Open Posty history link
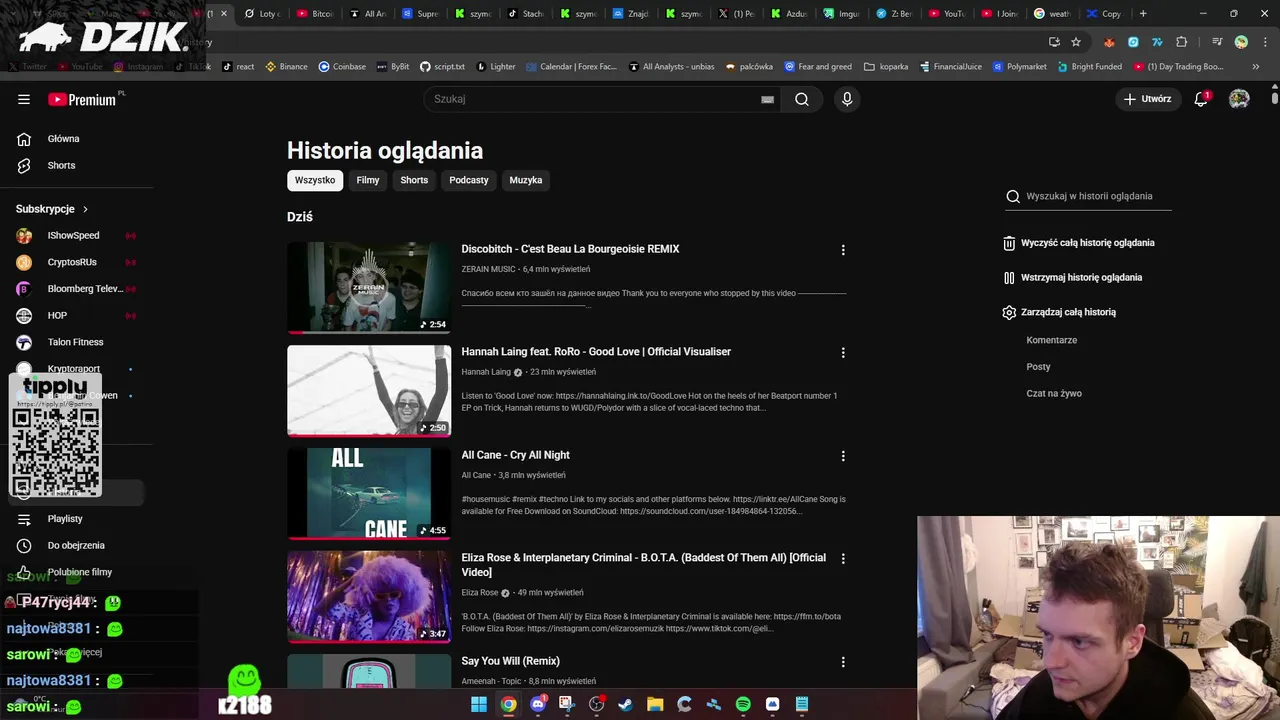The width and height of the screenshot is (1280, 720). [1038, 367]
